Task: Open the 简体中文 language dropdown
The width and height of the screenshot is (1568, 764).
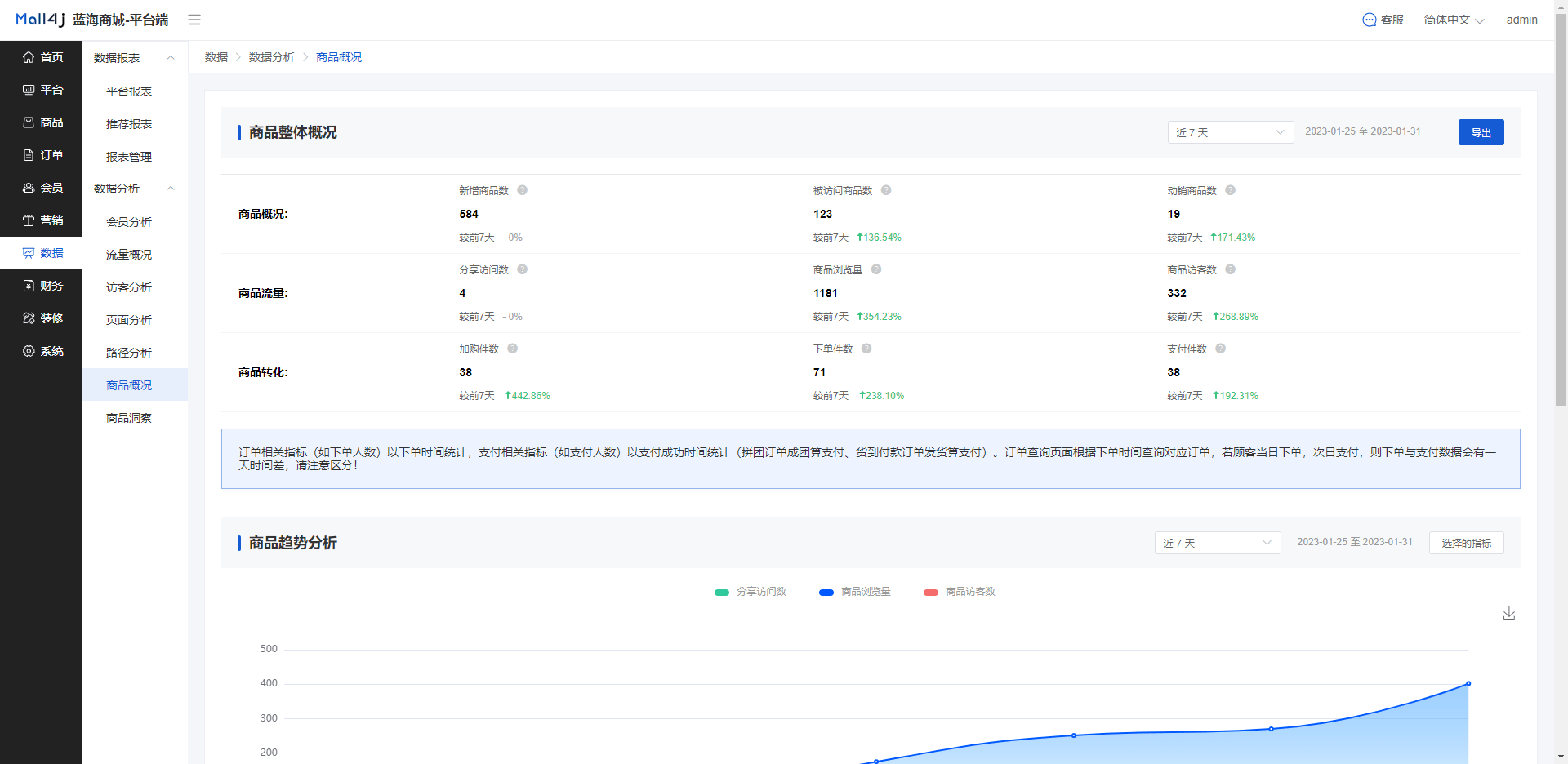Action: (x=1454, y=20)
